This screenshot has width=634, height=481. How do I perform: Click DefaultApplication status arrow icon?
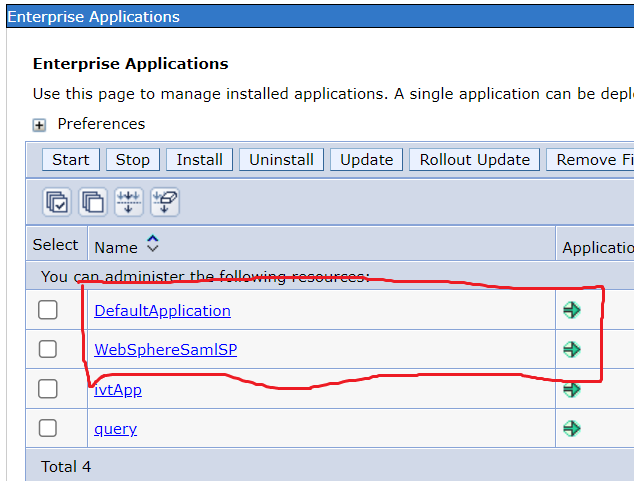click(x=572, y=310)
